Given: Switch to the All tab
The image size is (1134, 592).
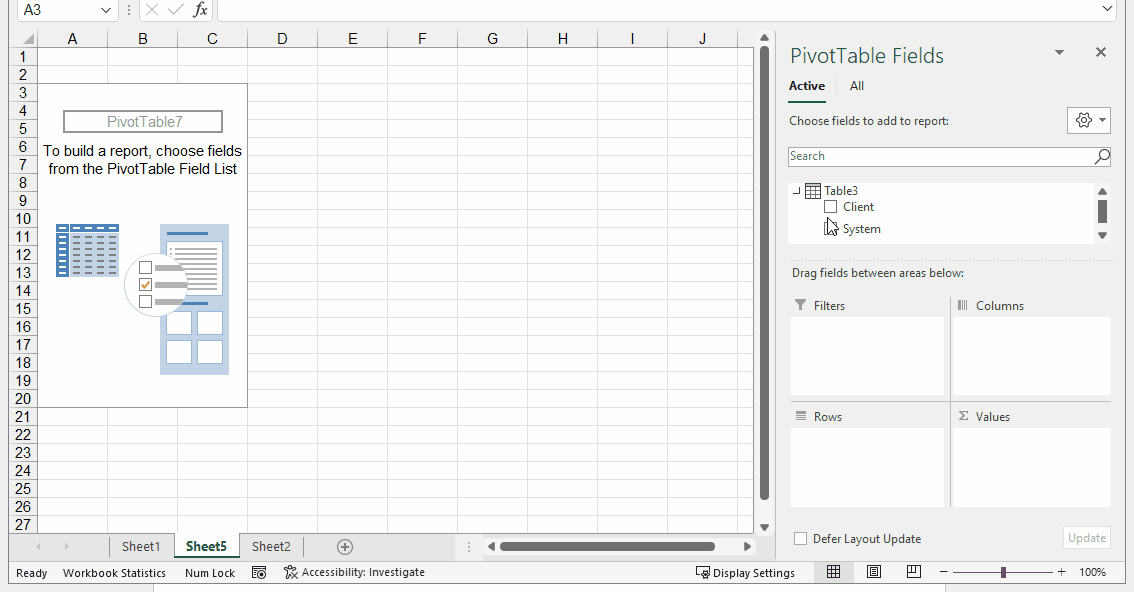Looking at the screenshot, I should (857, 86).
